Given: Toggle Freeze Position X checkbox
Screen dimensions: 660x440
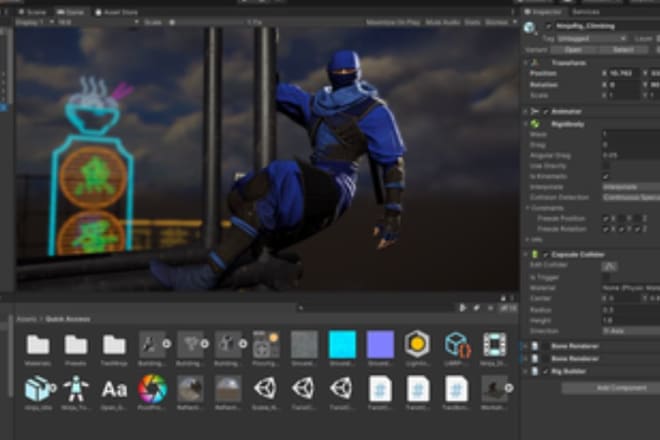Looking at the screenshot, I should click(606, 219).
